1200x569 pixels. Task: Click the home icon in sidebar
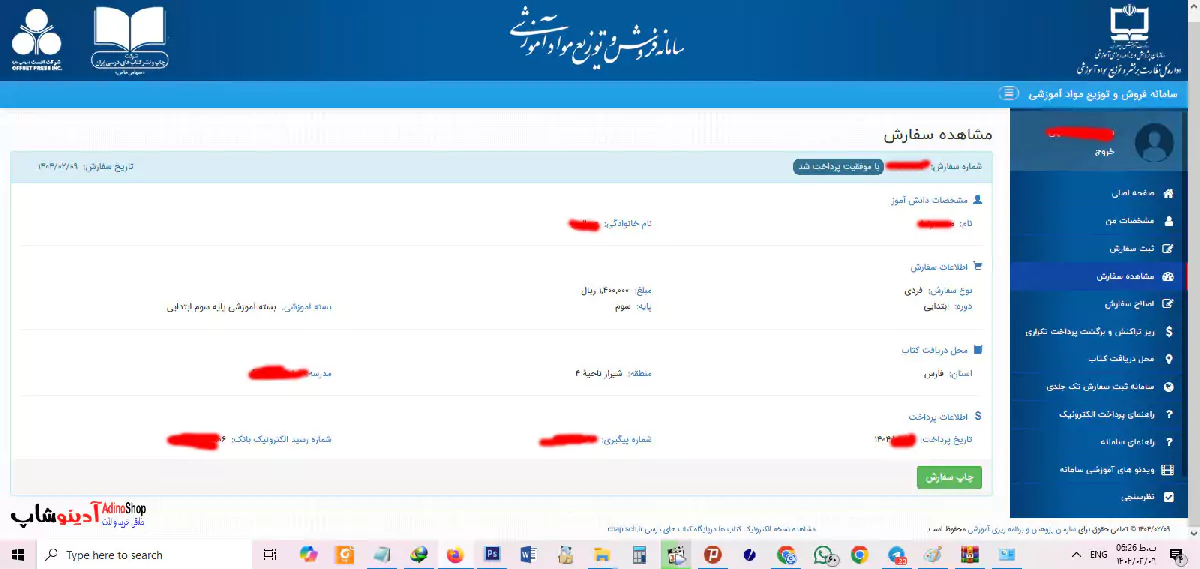(x=1169, y=192)
